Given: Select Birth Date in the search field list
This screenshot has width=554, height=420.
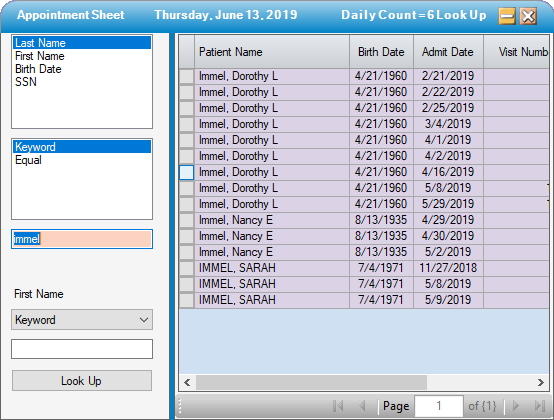Looking at the screenshot, I should 38,69.
